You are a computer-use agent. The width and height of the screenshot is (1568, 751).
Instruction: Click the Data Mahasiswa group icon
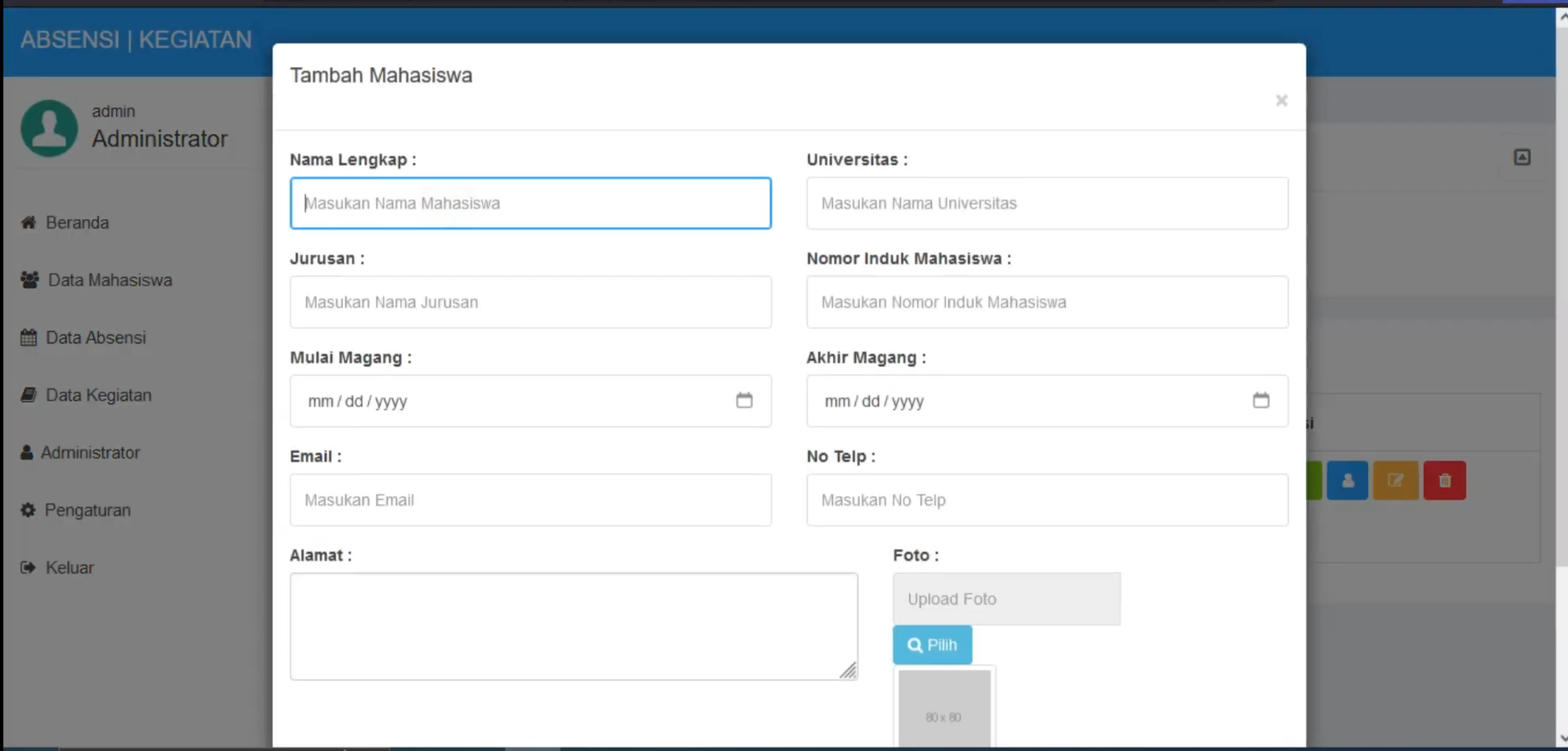pos(29,280)
